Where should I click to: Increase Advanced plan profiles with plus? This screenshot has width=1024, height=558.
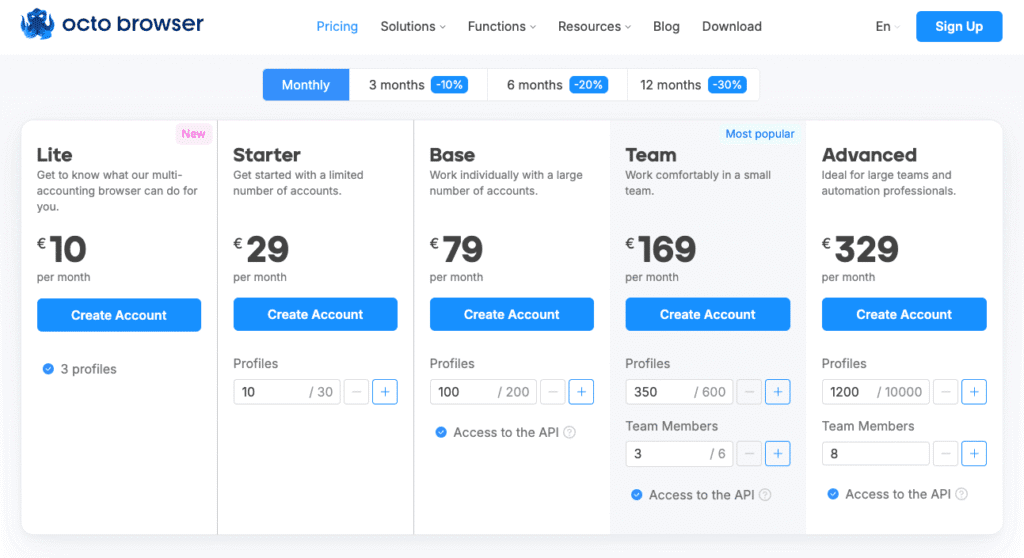click(x=974, y=392)
